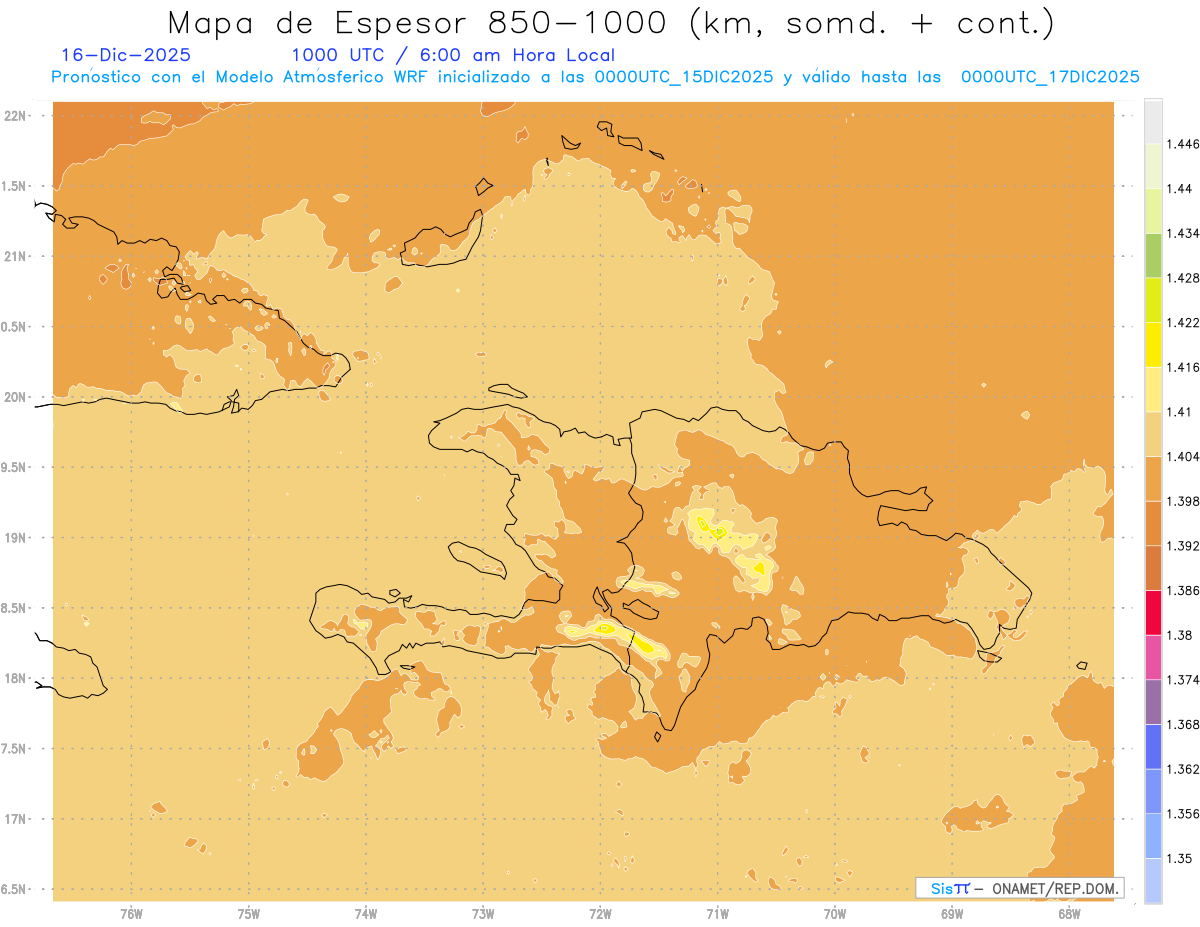Click the legend value 1.44

click(x=1180, y=188)
